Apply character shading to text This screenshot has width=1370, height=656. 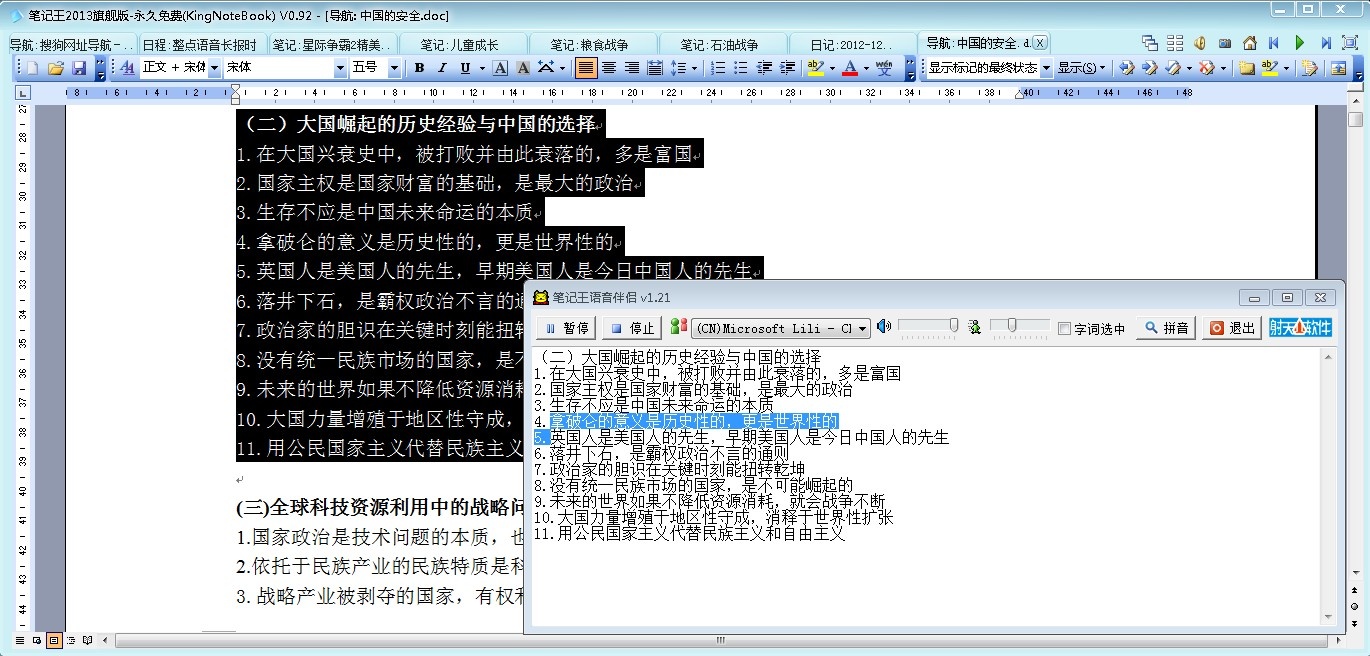point(522,68)
